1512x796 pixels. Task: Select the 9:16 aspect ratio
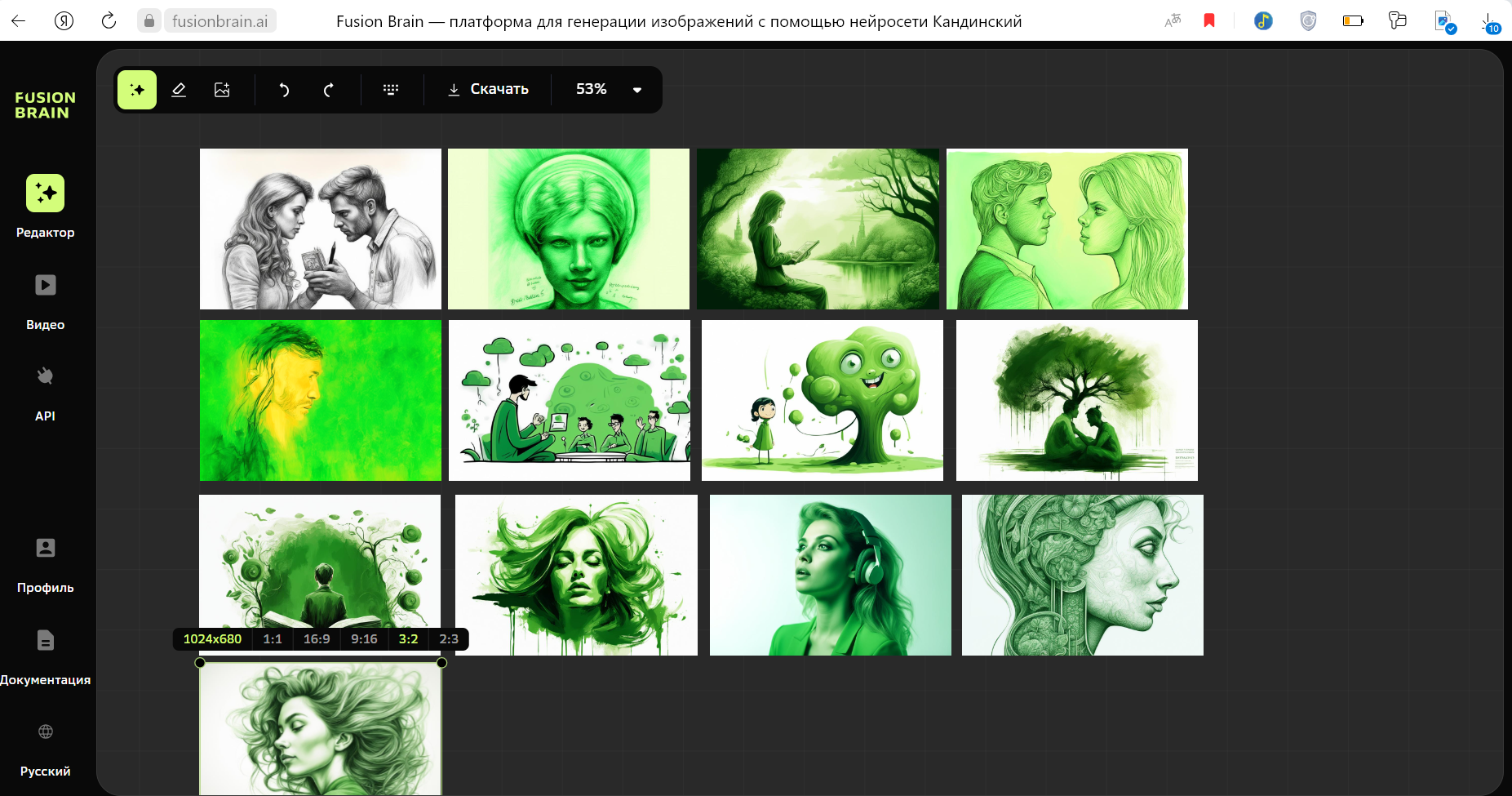click(x=364, y=639)
